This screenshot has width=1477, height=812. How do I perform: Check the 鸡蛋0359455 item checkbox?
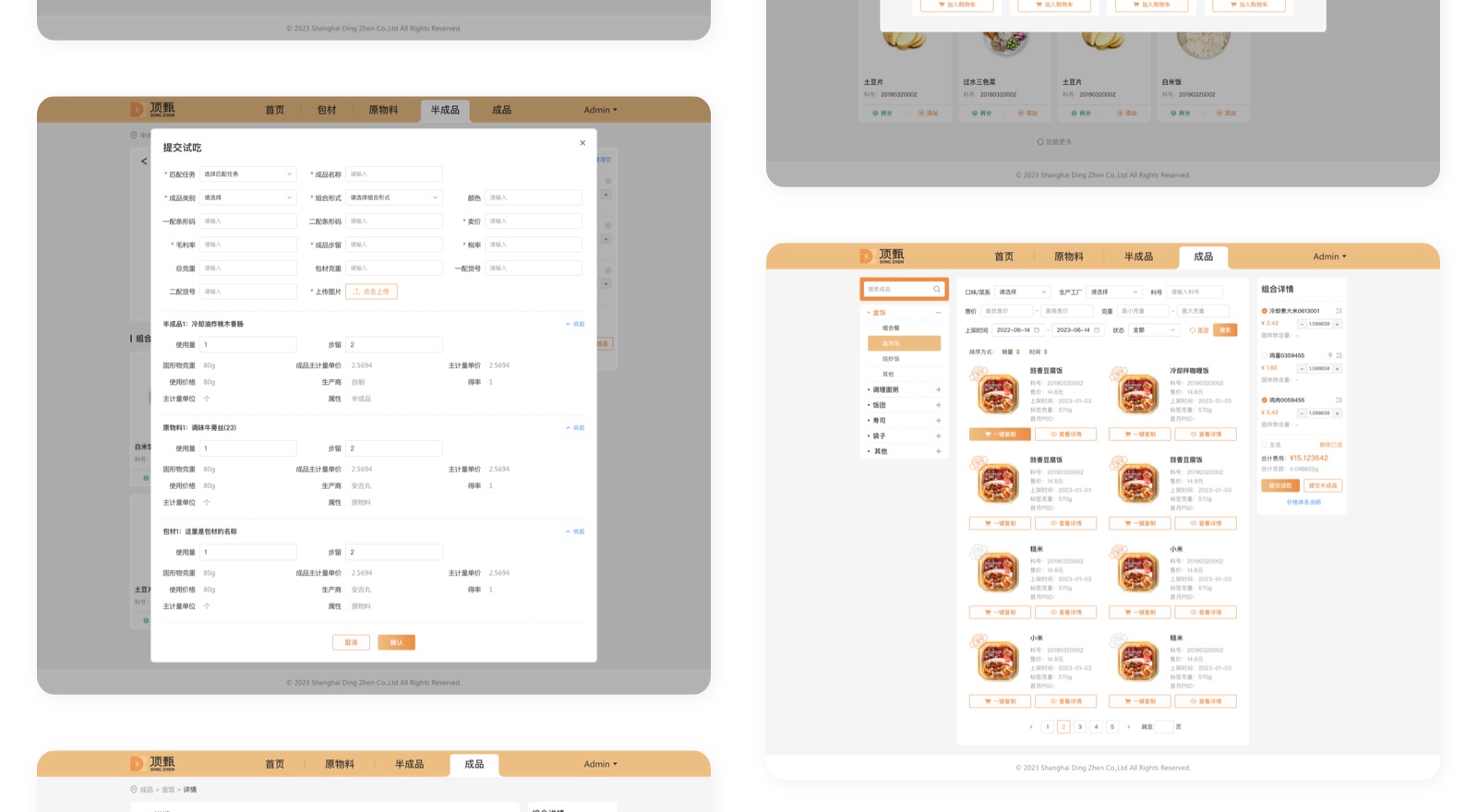tap(1265, 355)
